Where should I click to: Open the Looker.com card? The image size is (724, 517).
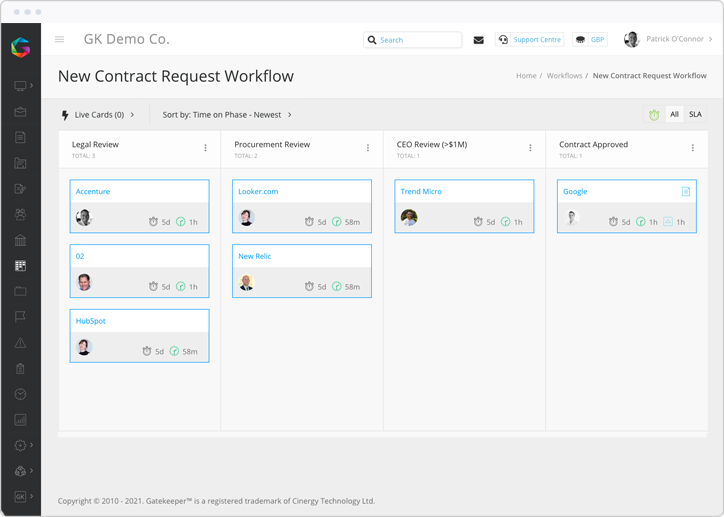pyautogui.click(x=302, y=206)
